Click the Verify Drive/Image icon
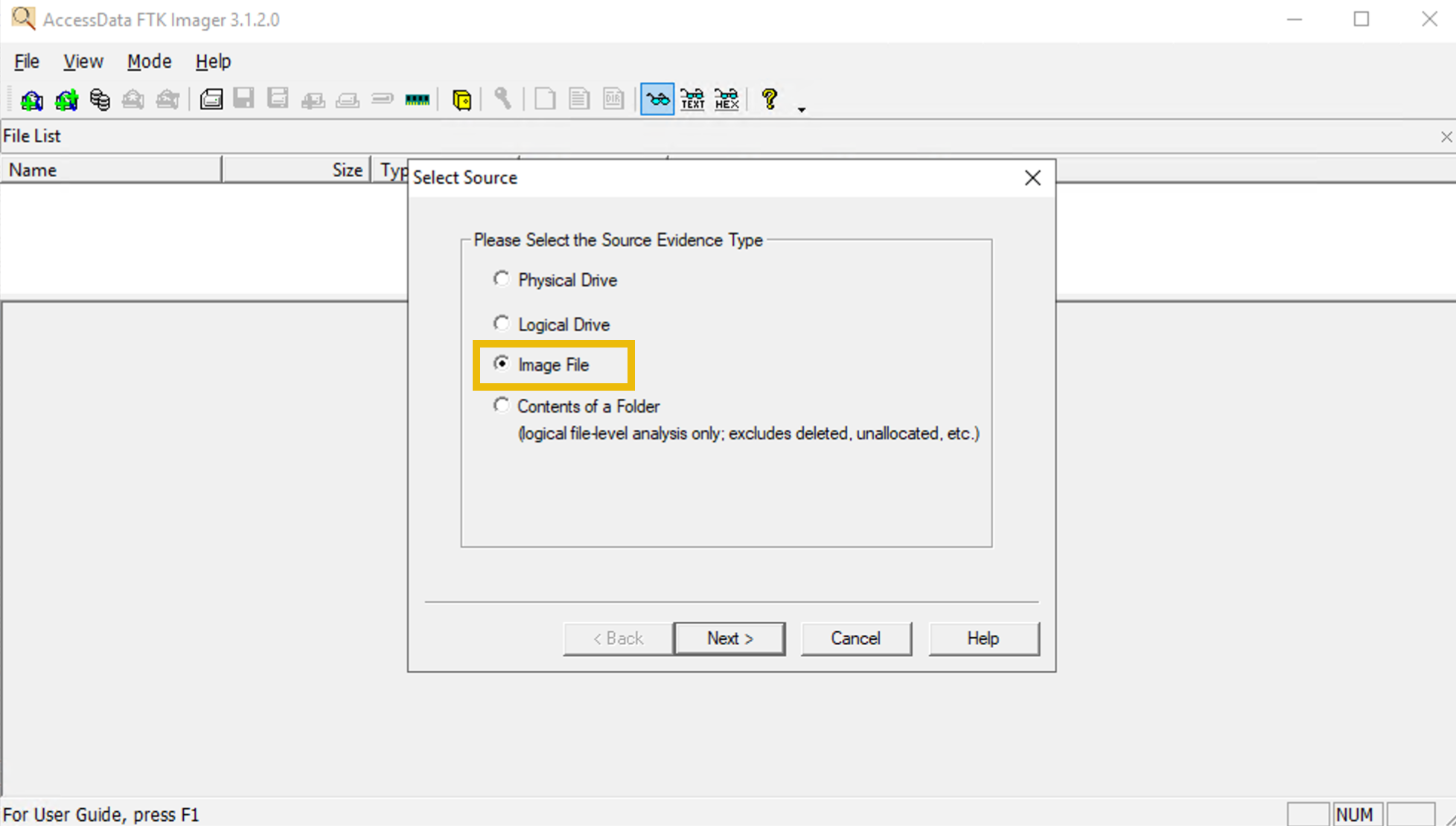This screenshot has width=1456, height=826. point(383,99)
